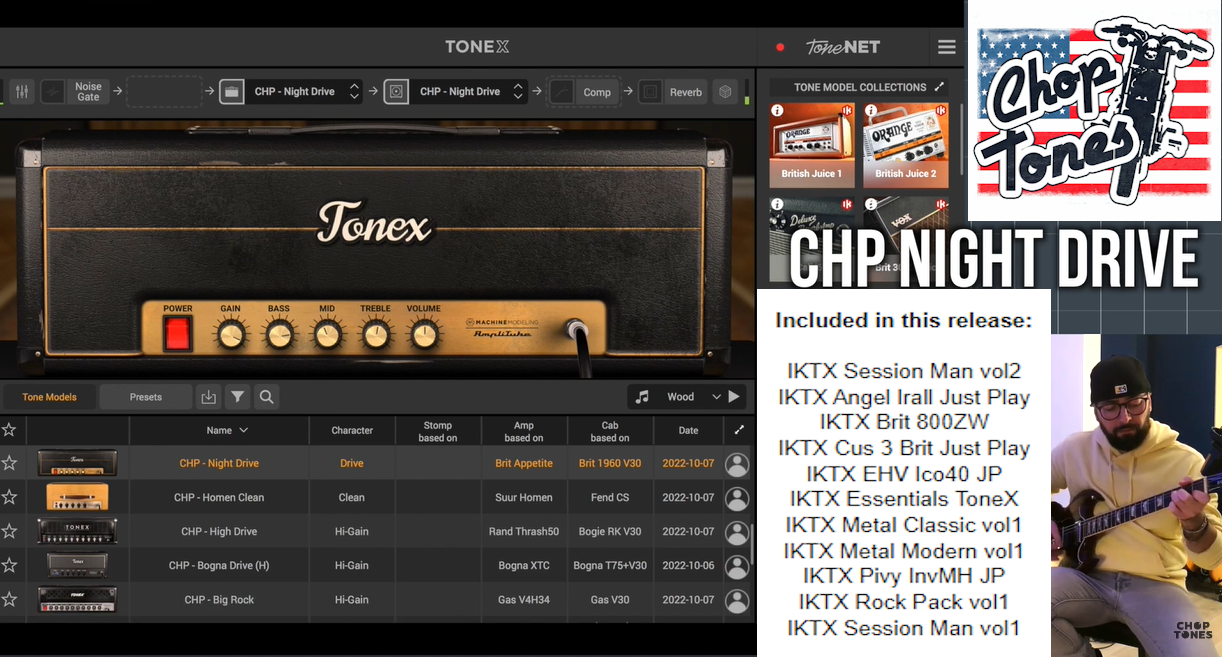Switch to the Tone Models tab

pos(49,397)
